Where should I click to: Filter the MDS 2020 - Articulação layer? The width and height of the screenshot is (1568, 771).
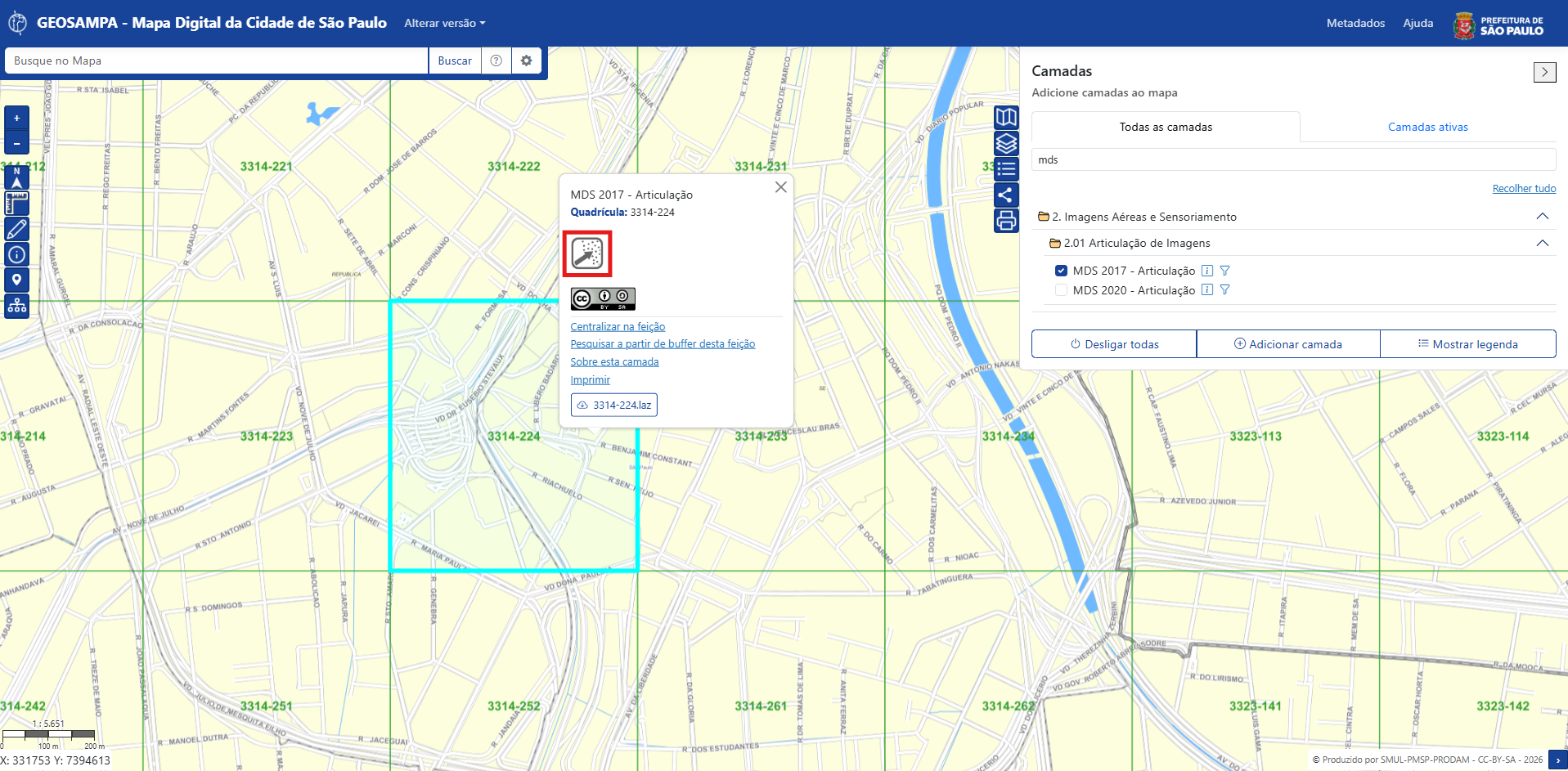click(1224, 290)
